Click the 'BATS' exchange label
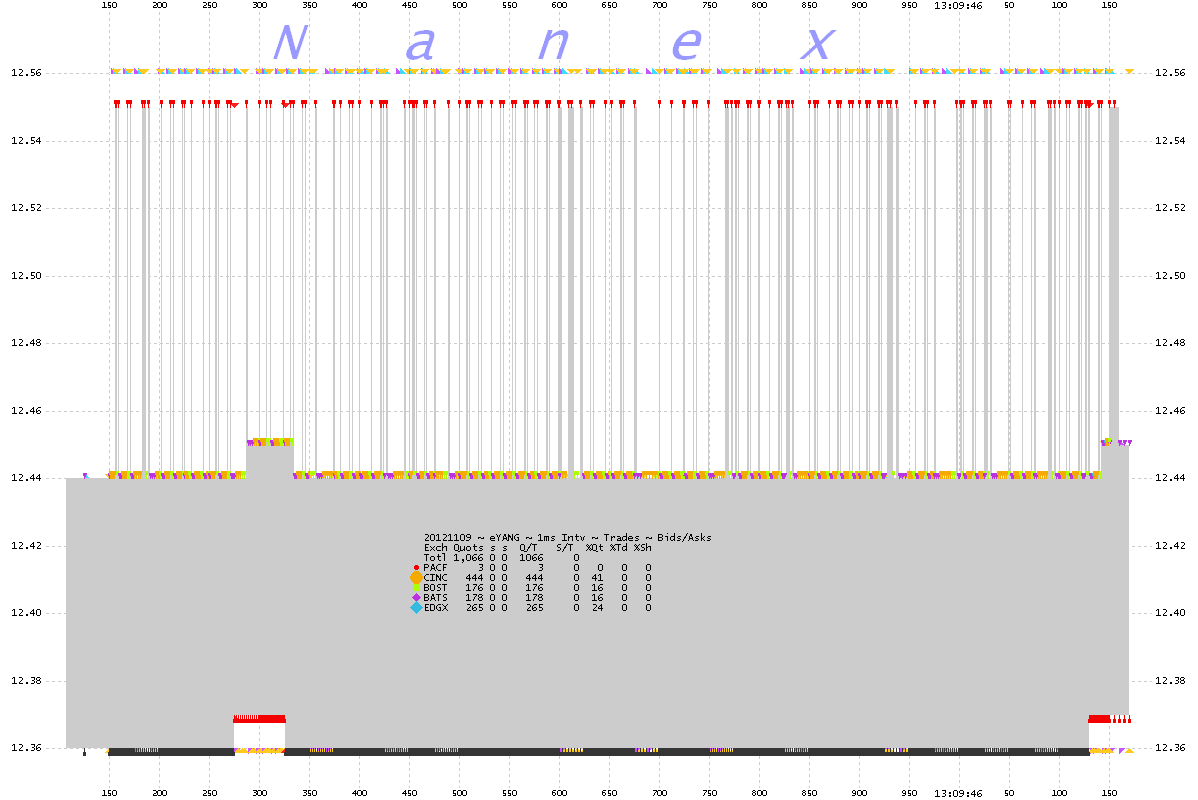Viewport: 1198px width, 800px height. coord(435,598)
